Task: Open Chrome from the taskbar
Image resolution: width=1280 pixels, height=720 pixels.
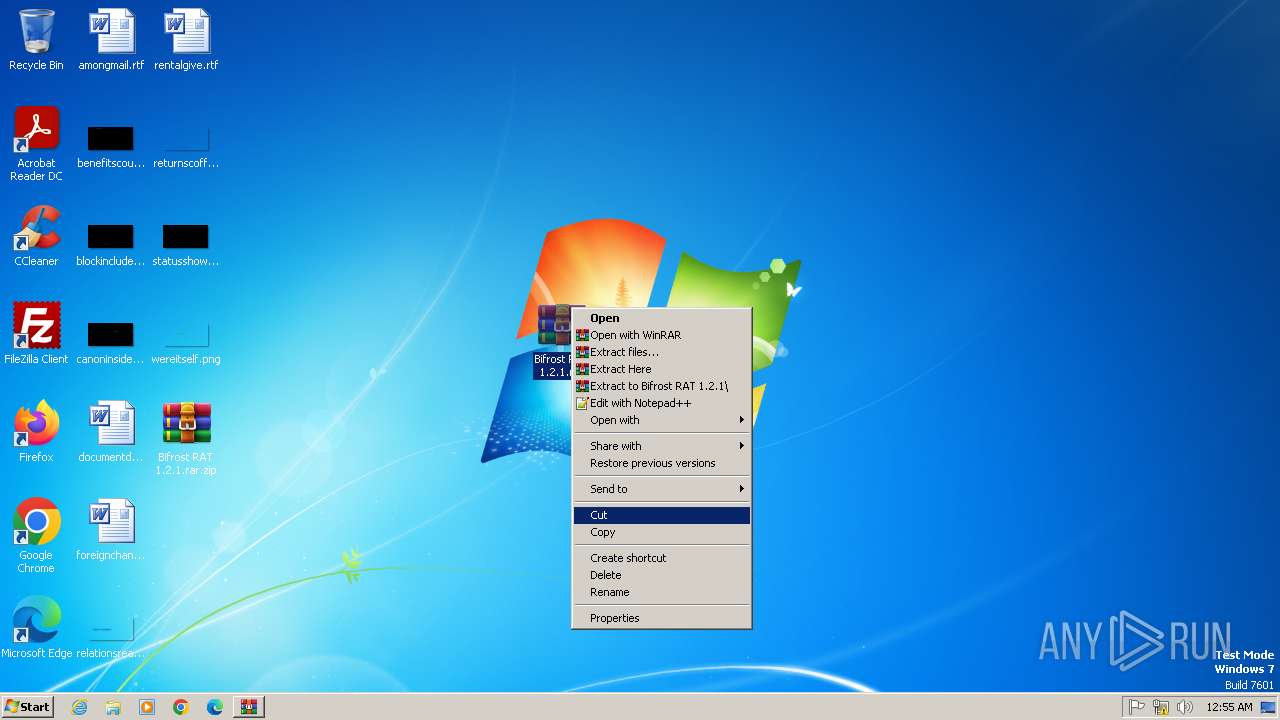Action: 181,707
